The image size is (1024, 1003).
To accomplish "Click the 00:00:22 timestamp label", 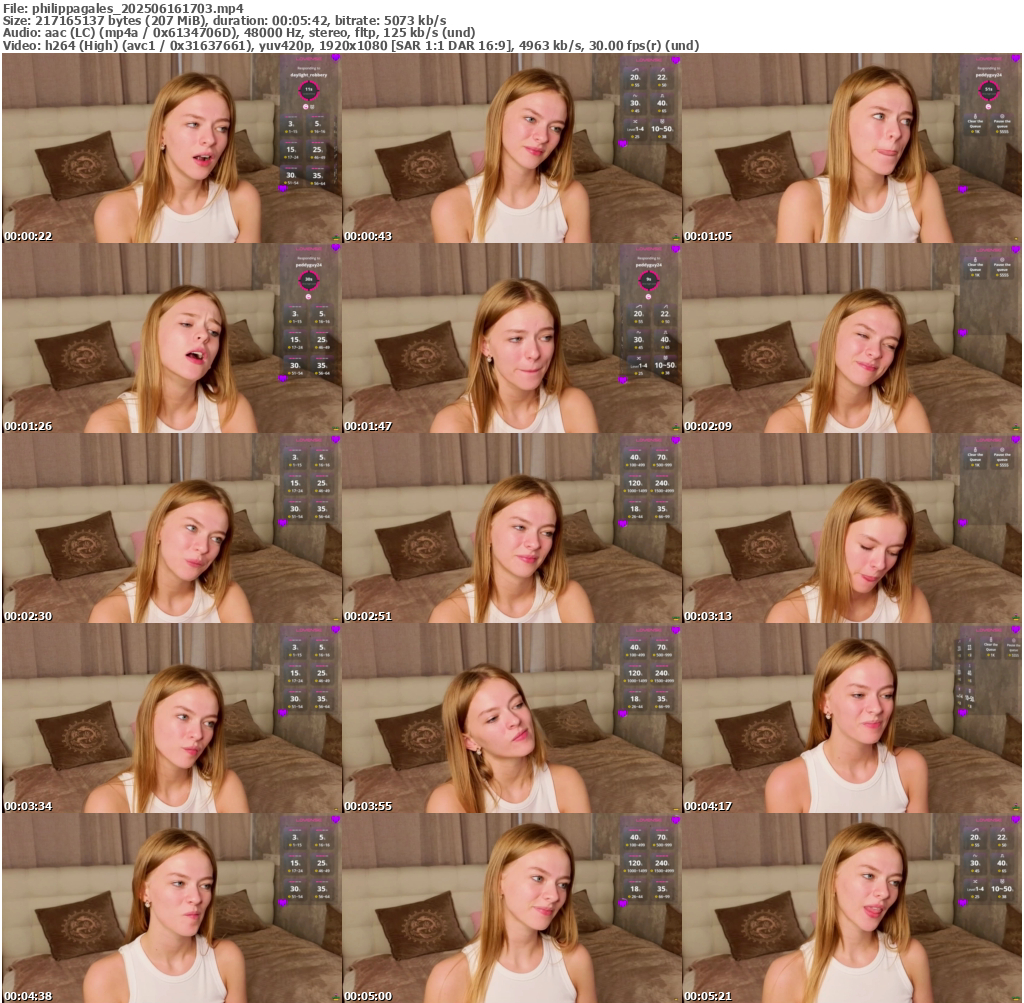I will (x=28, y=236).
